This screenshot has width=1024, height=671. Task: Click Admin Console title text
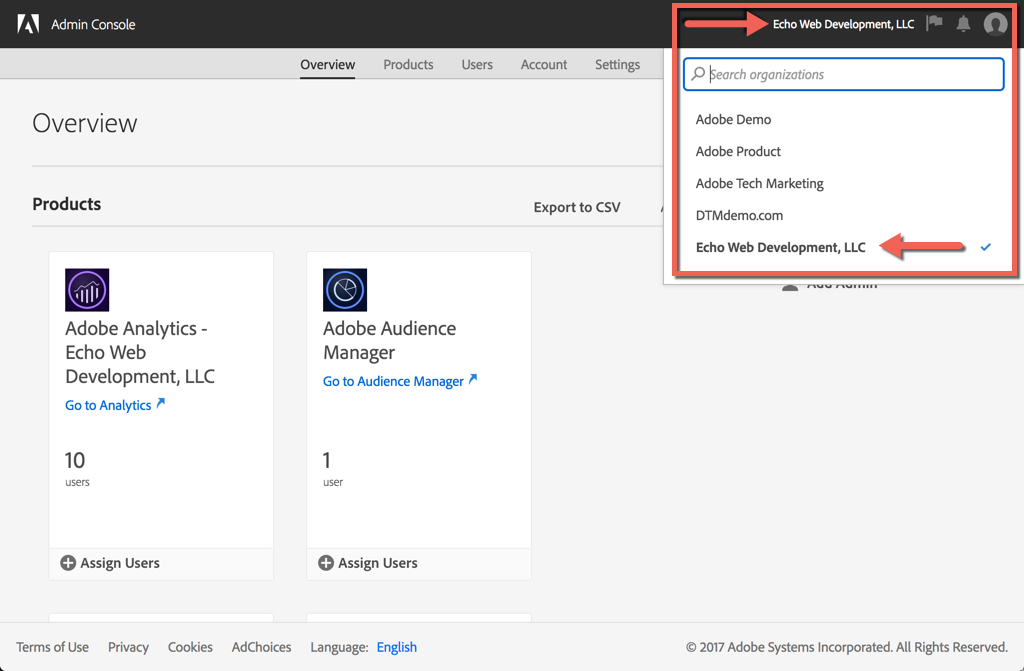[x=93, y=24]
